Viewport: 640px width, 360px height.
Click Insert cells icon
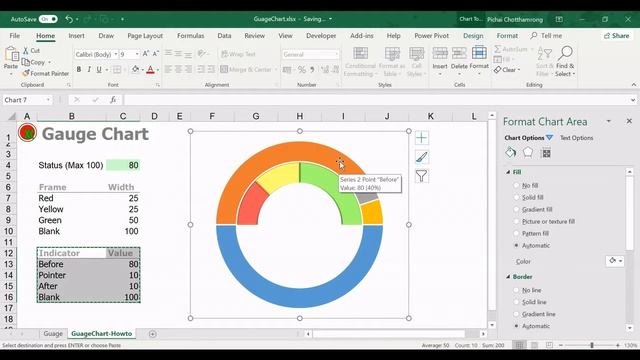pyautogui.click(x=440, y=53)
